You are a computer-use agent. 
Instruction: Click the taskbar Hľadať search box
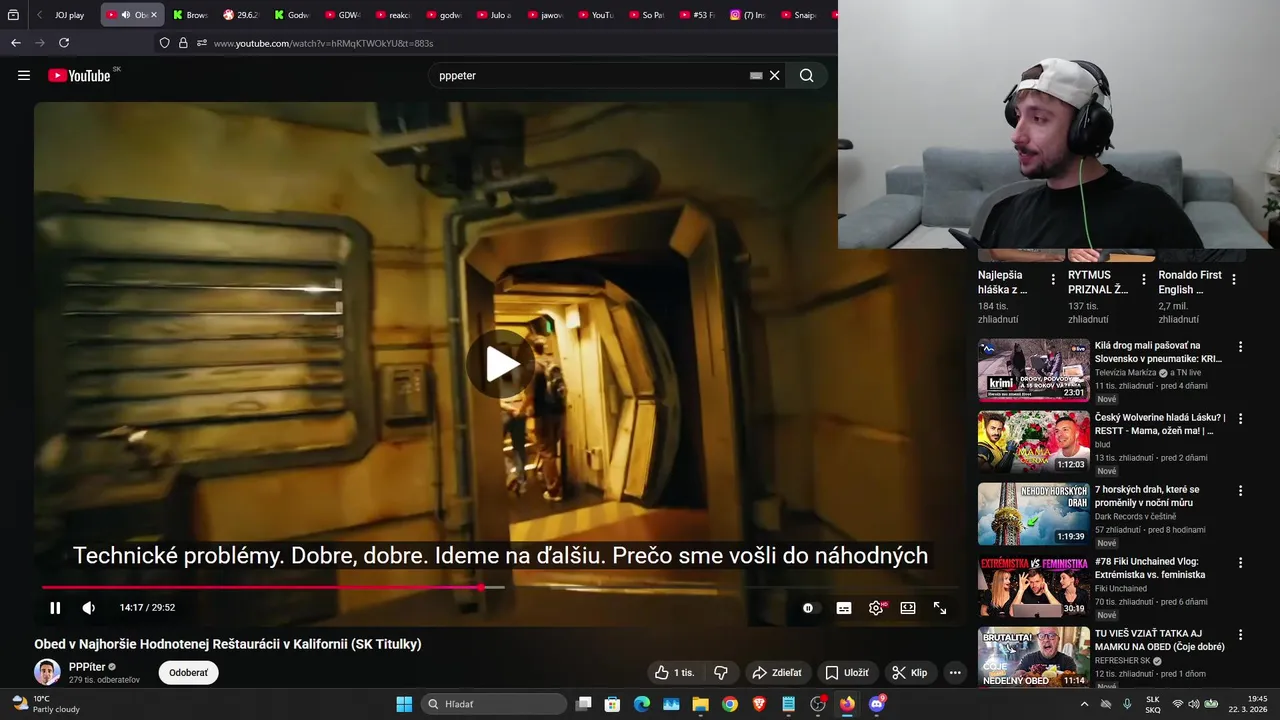point(494,704)
